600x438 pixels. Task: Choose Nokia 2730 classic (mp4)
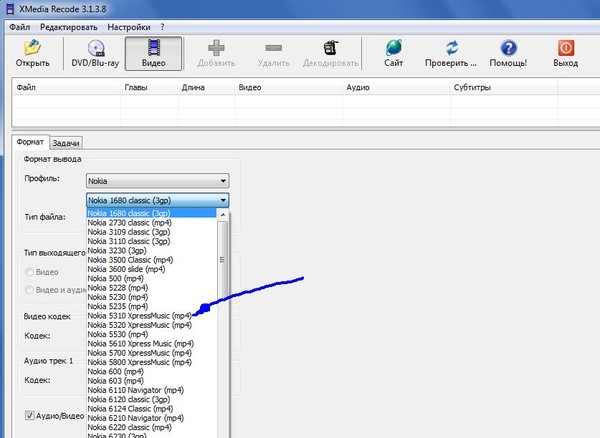152,223
